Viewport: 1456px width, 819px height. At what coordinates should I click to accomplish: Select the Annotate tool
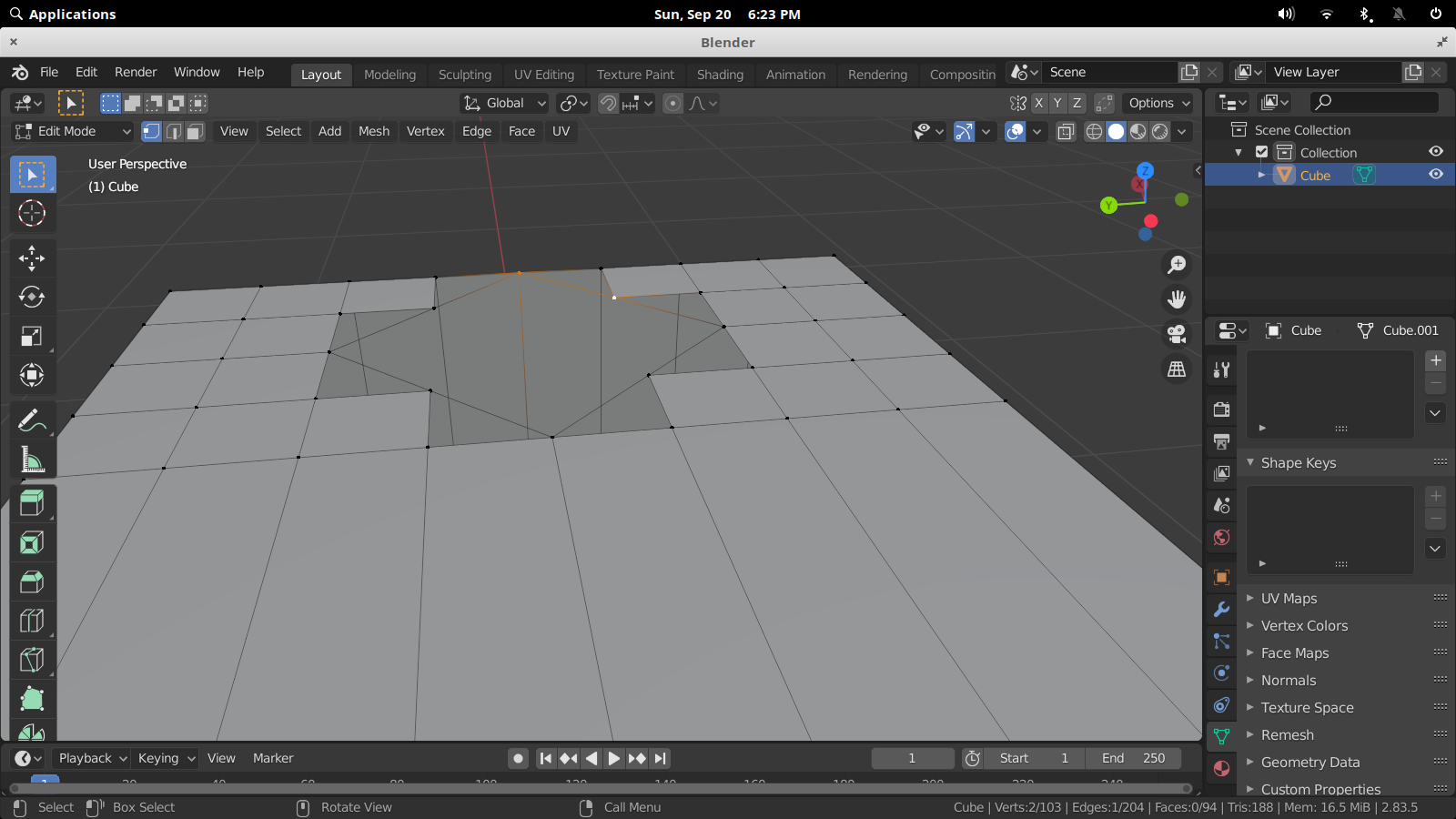[32, 420]
